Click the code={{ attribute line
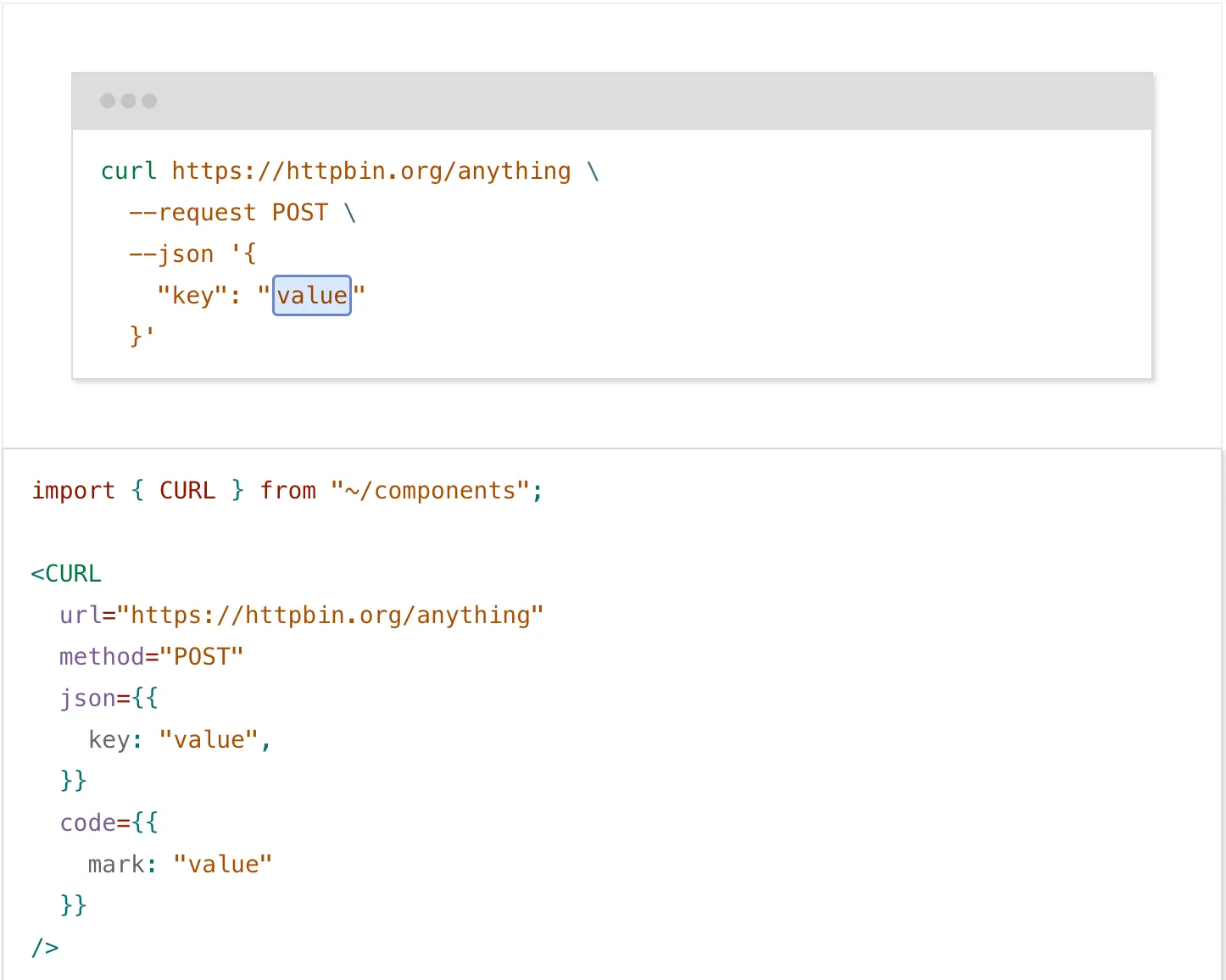The height and width of the screenshot is (980, 1226). click(x=109, y=822)
